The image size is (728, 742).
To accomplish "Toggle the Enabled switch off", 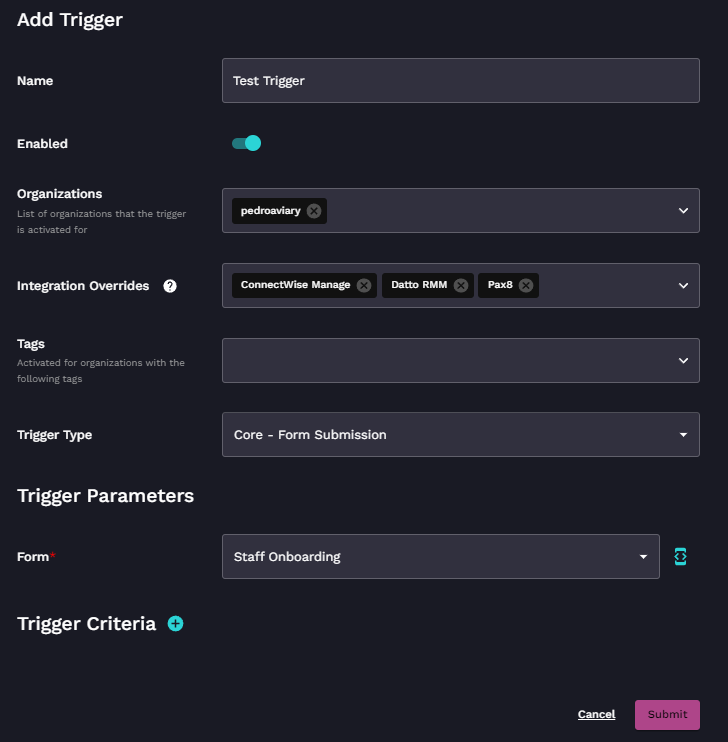I will coord(246,143).
